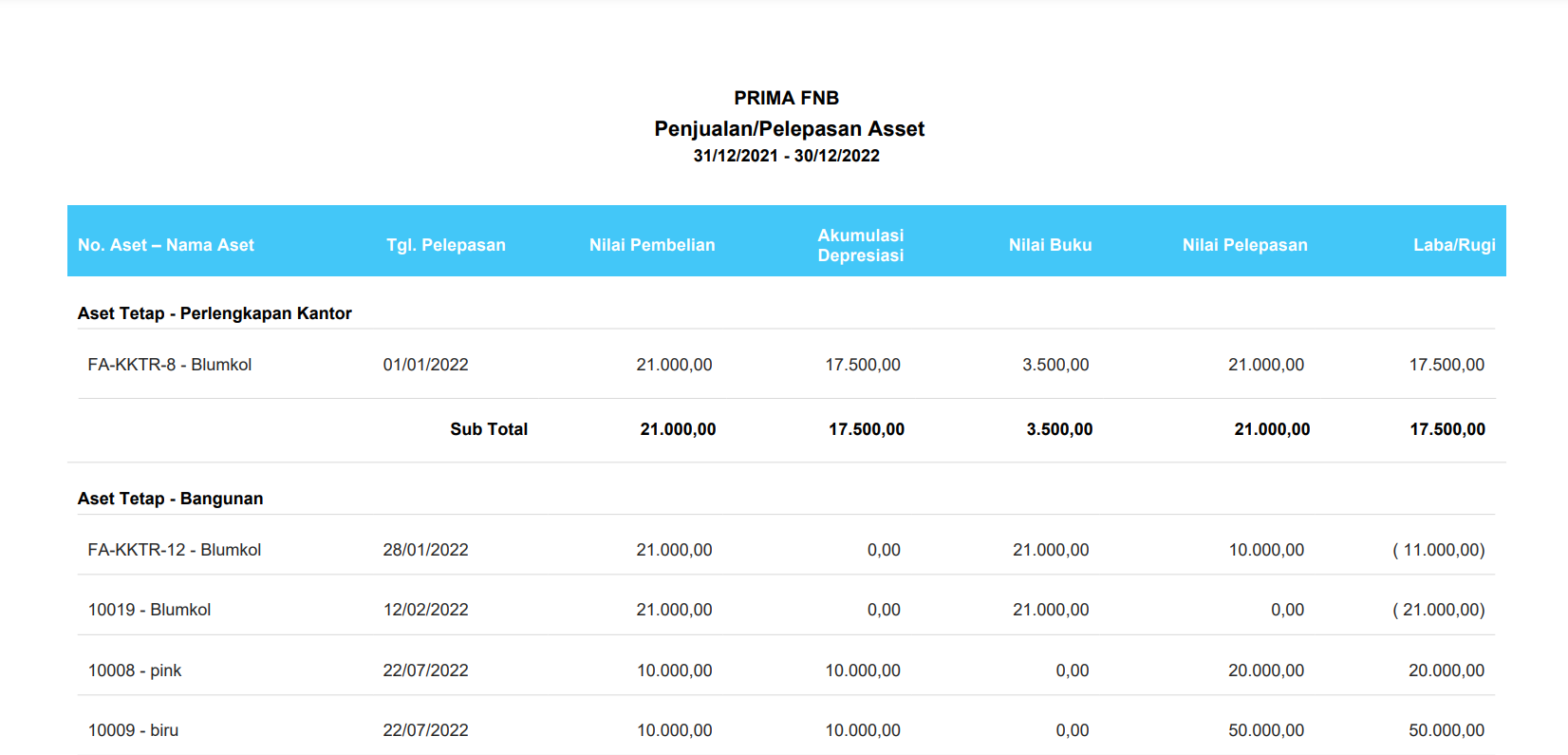Click the 10019 - Blumkol asset name
The image size is (1568, 755).
(149, 610)
